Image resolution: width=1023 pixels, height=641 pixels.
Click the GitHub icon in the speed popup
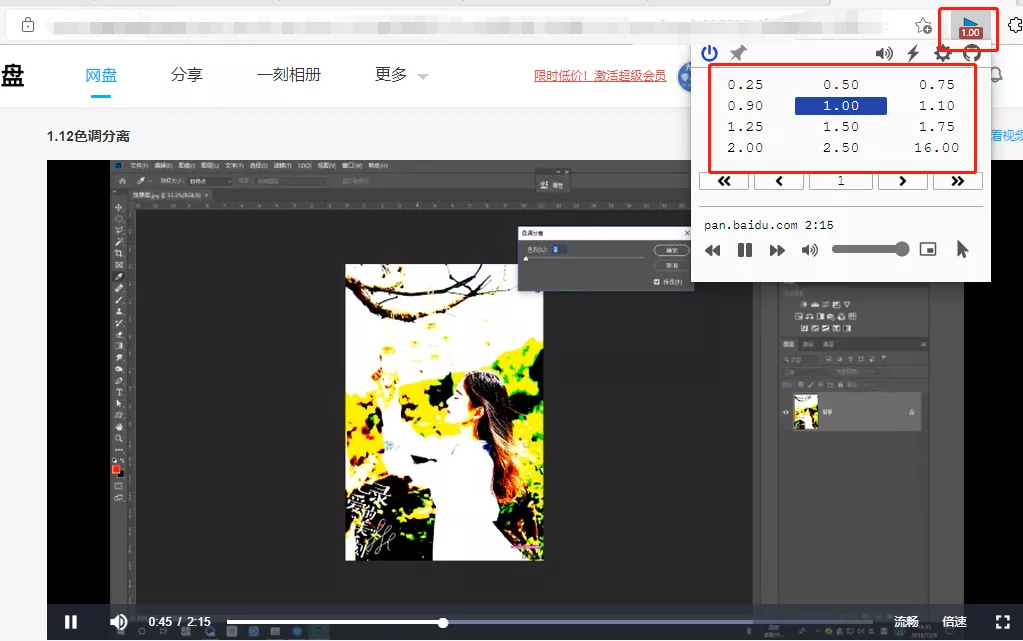click(x=971, y=53)
